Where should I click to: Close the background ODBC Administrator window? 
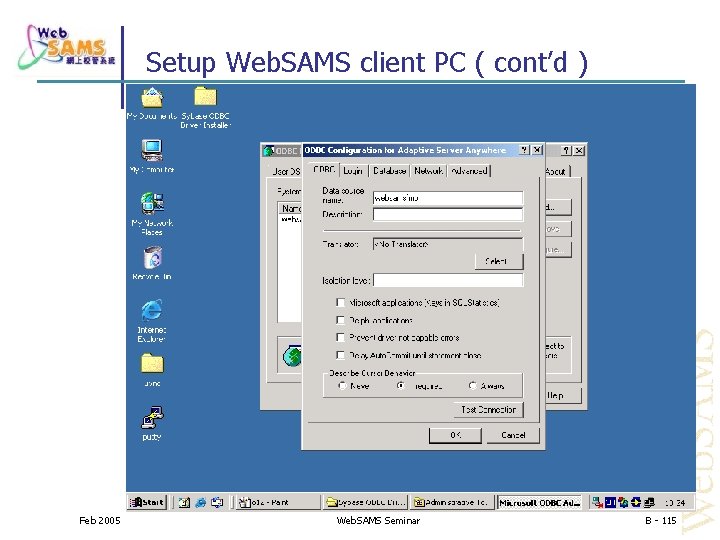point(579,151)
